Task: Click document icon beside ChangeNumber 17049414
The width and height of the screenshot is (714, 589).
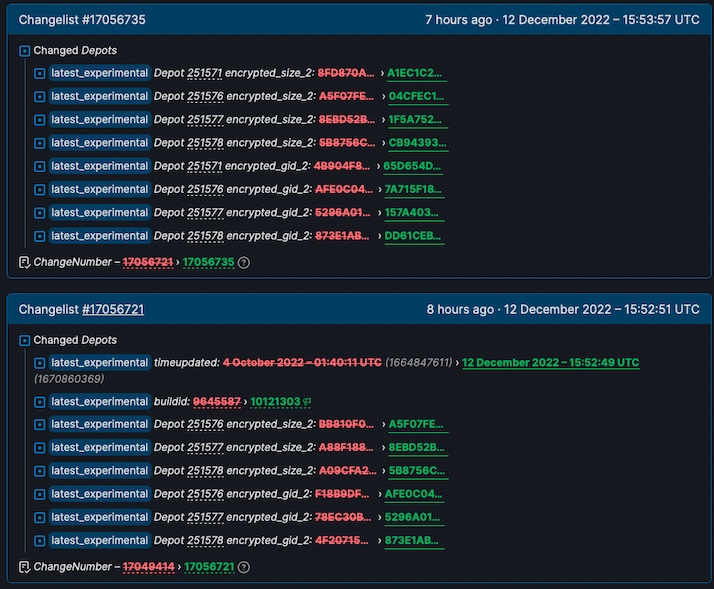Action: tap(24, 567)
